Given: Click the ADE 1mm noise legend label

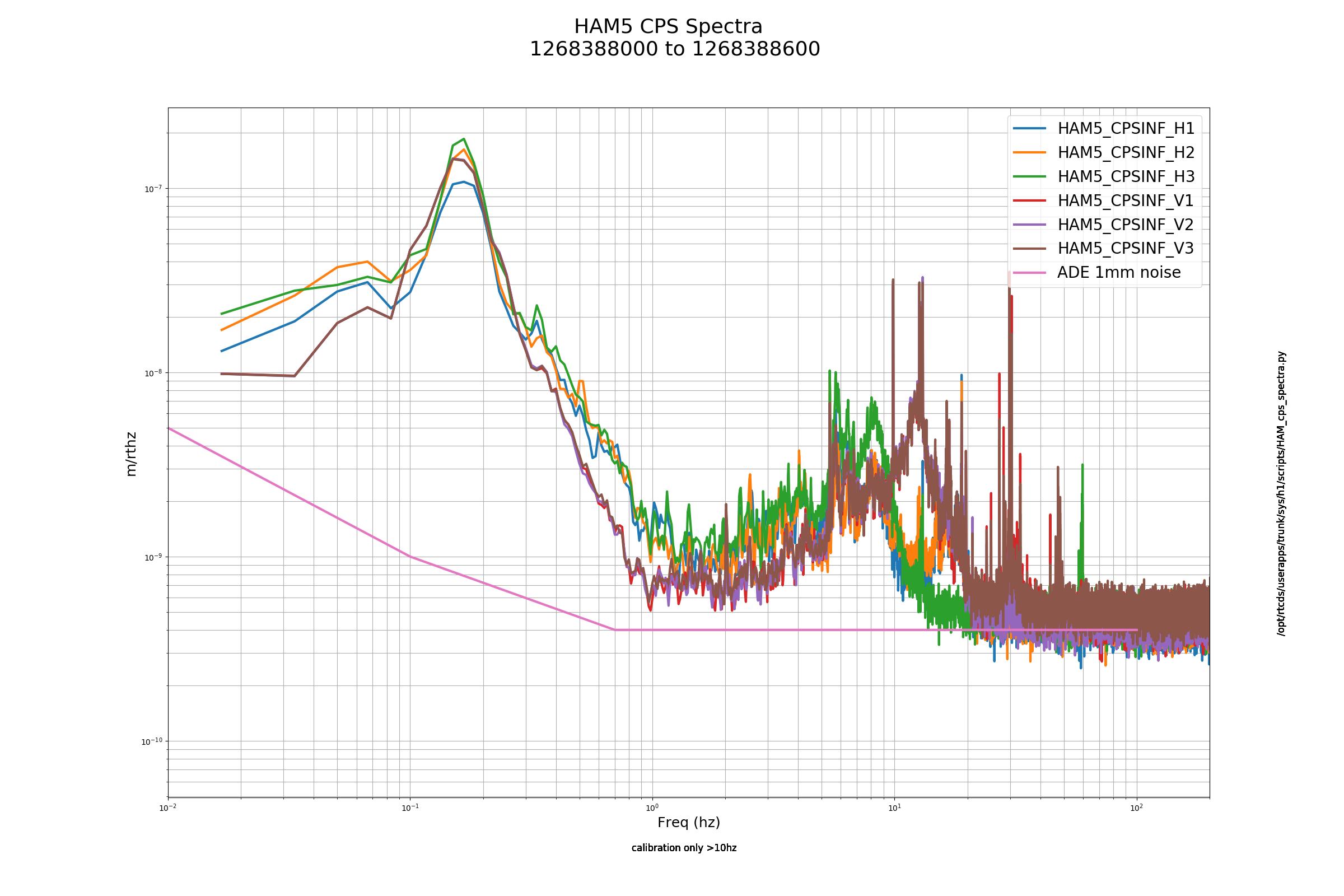Looking at the screenshot, I should coord(1119,272).
